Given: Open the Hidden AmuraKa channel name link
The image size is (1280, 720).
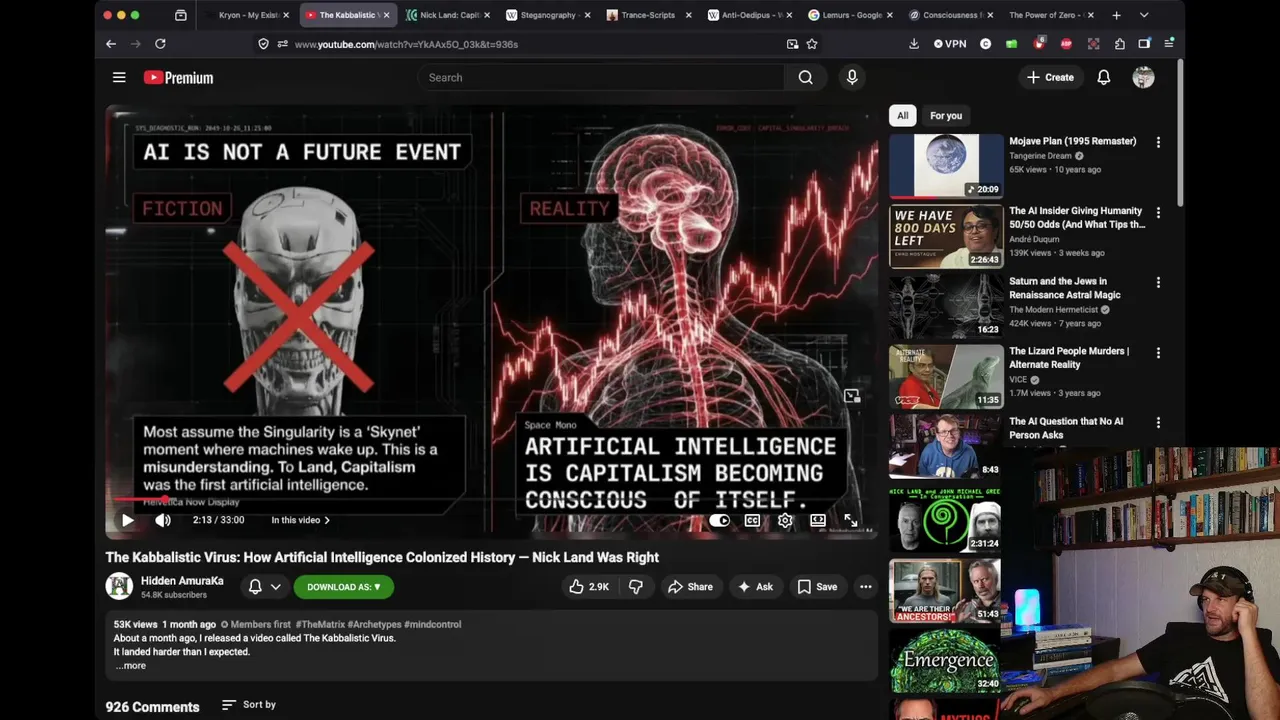Looking at the screenshot, I should coord(182,581).
